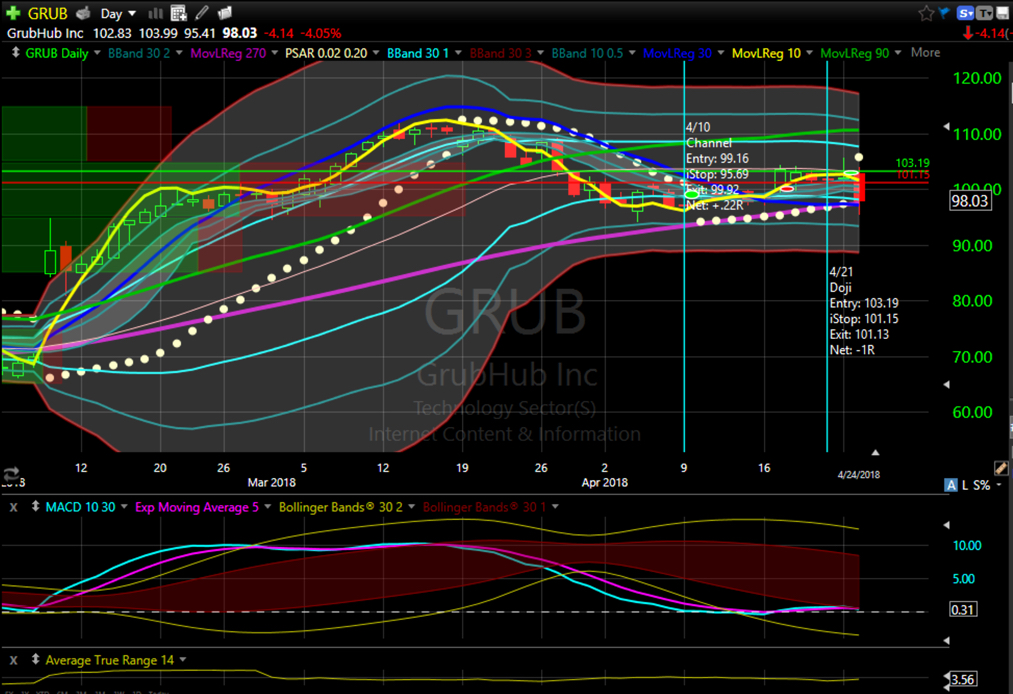Screen dimensions: 1013x694
Task: Open the Bollinger Bands 30 1 menu
Action: tap(555, 507)
